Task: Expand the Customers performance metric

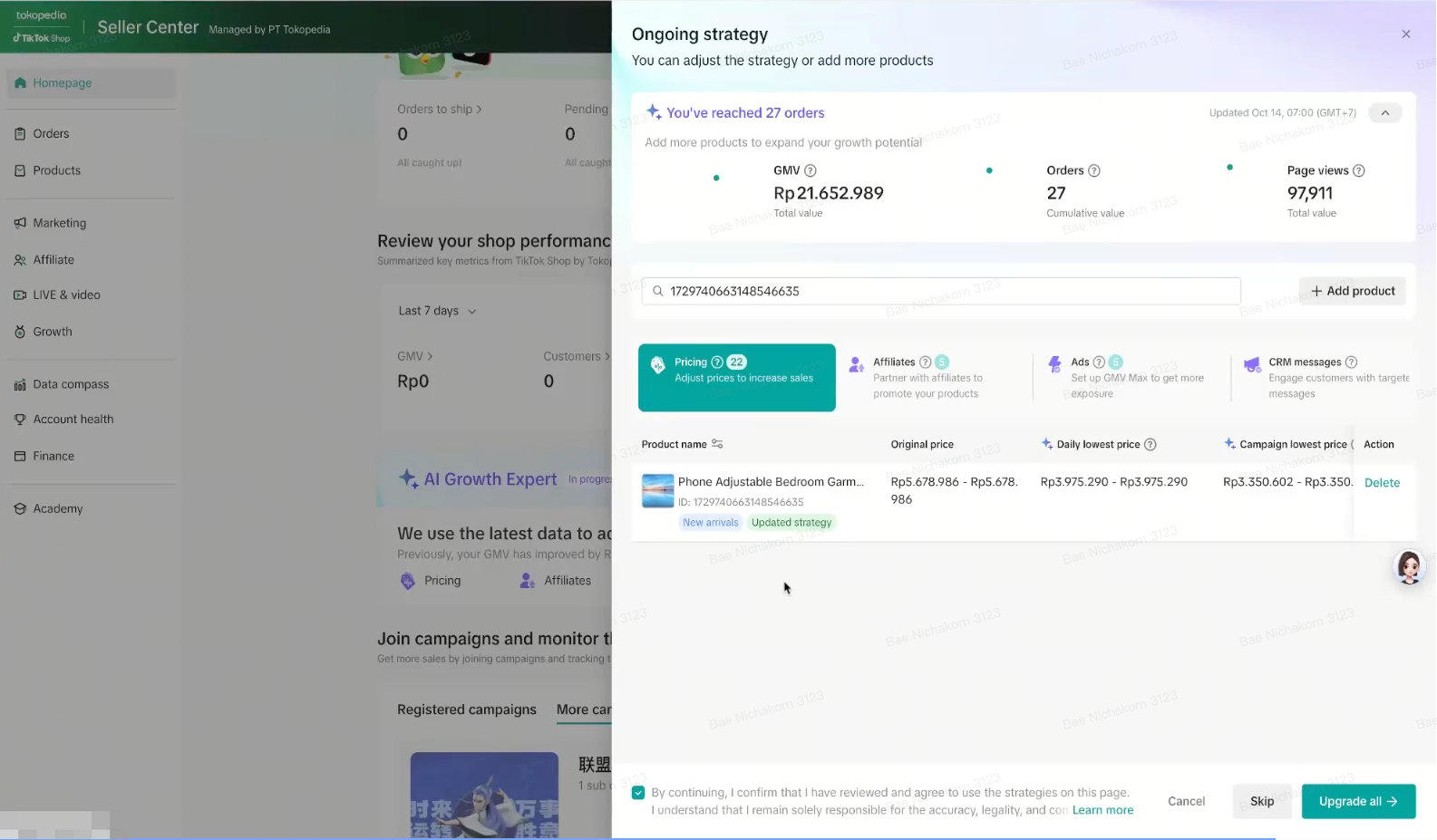Action: [x=577, y=356]
